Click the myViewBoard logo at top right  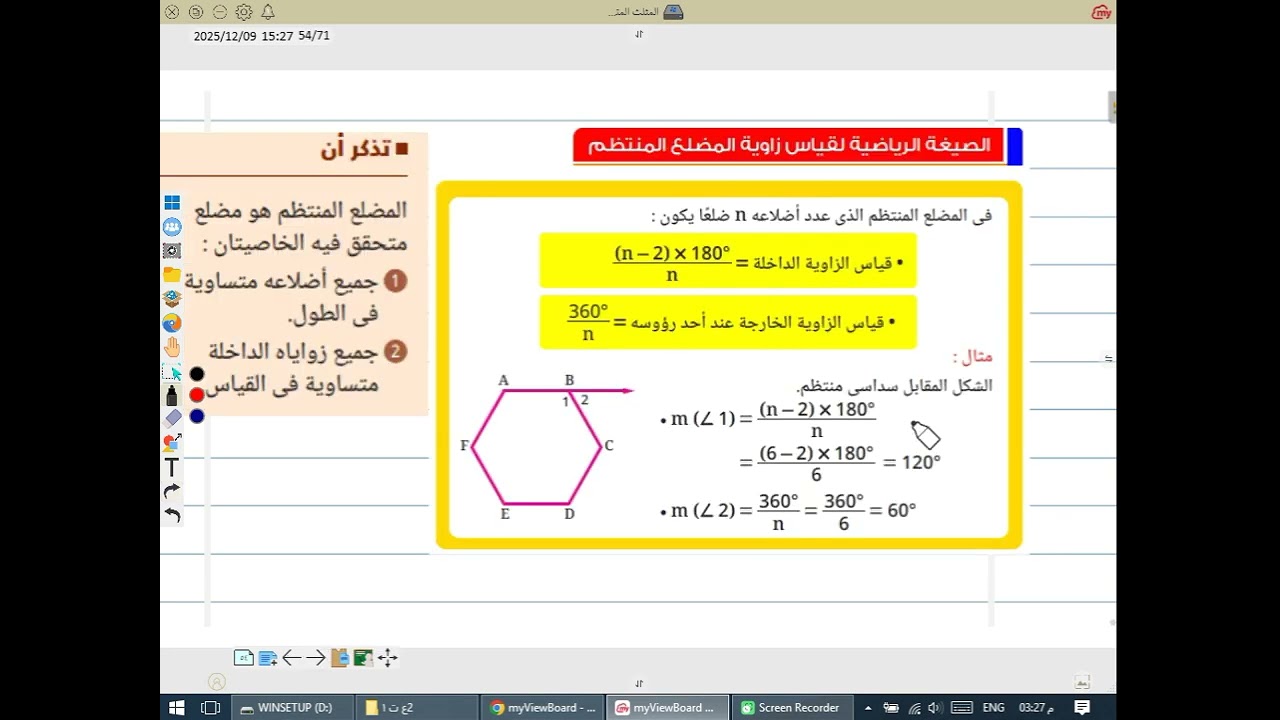pyautogui.click(x=1101, y=12)
